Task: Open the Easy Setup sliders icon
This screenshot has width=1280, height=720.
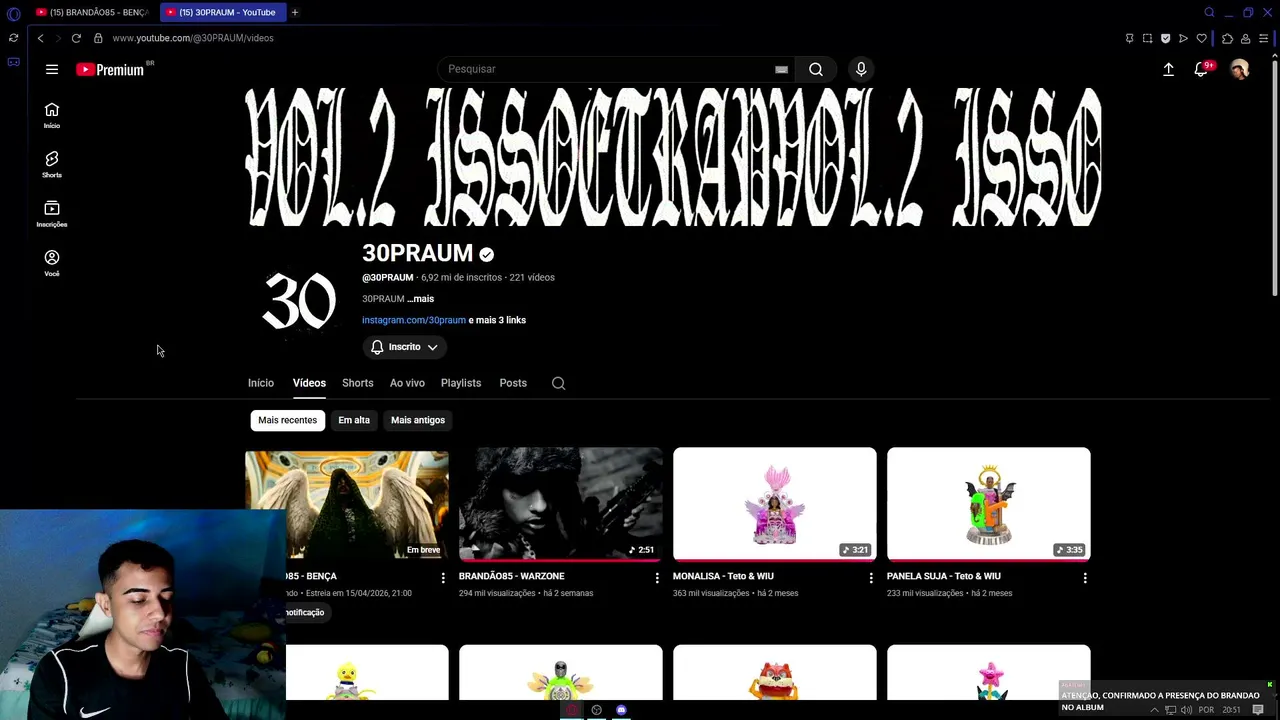Action: (x=1263, y=39)
